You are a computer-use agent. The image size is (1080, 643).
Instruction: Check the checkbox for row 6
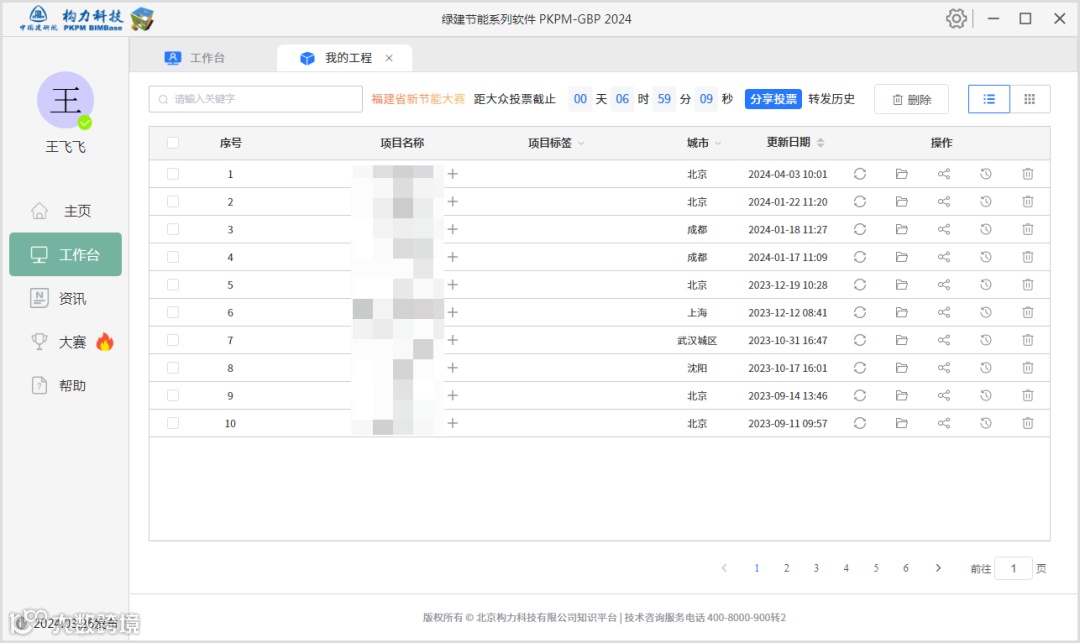tap(173, 313)
